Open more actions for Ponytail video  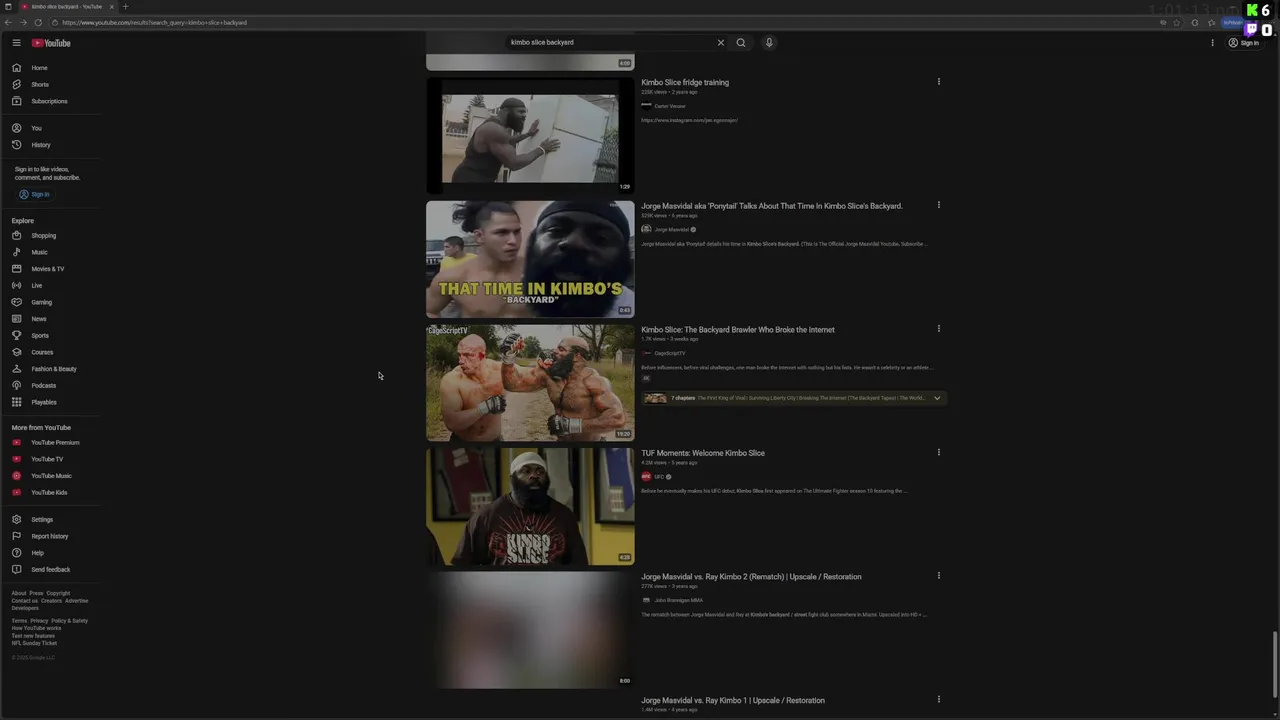(938, 205)
